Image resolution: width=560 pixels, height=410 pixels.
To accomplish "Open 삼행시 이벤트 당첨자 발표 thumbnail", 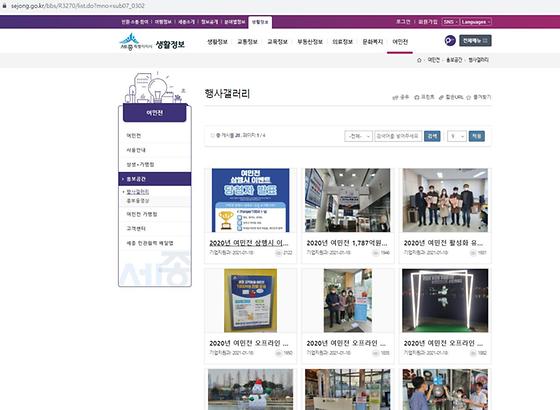I will pyautogui.click(x=250, y=200).
